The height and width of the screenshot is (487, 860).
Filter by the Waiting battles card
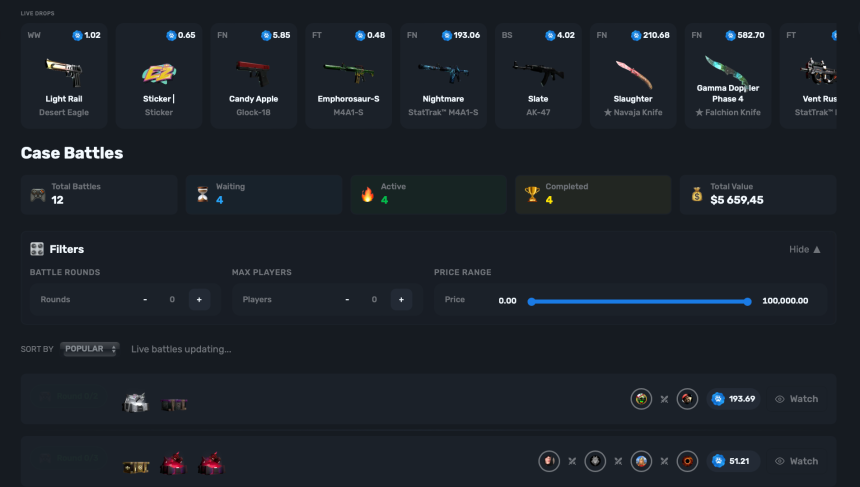pyautogui.click(x=264, y=194)
